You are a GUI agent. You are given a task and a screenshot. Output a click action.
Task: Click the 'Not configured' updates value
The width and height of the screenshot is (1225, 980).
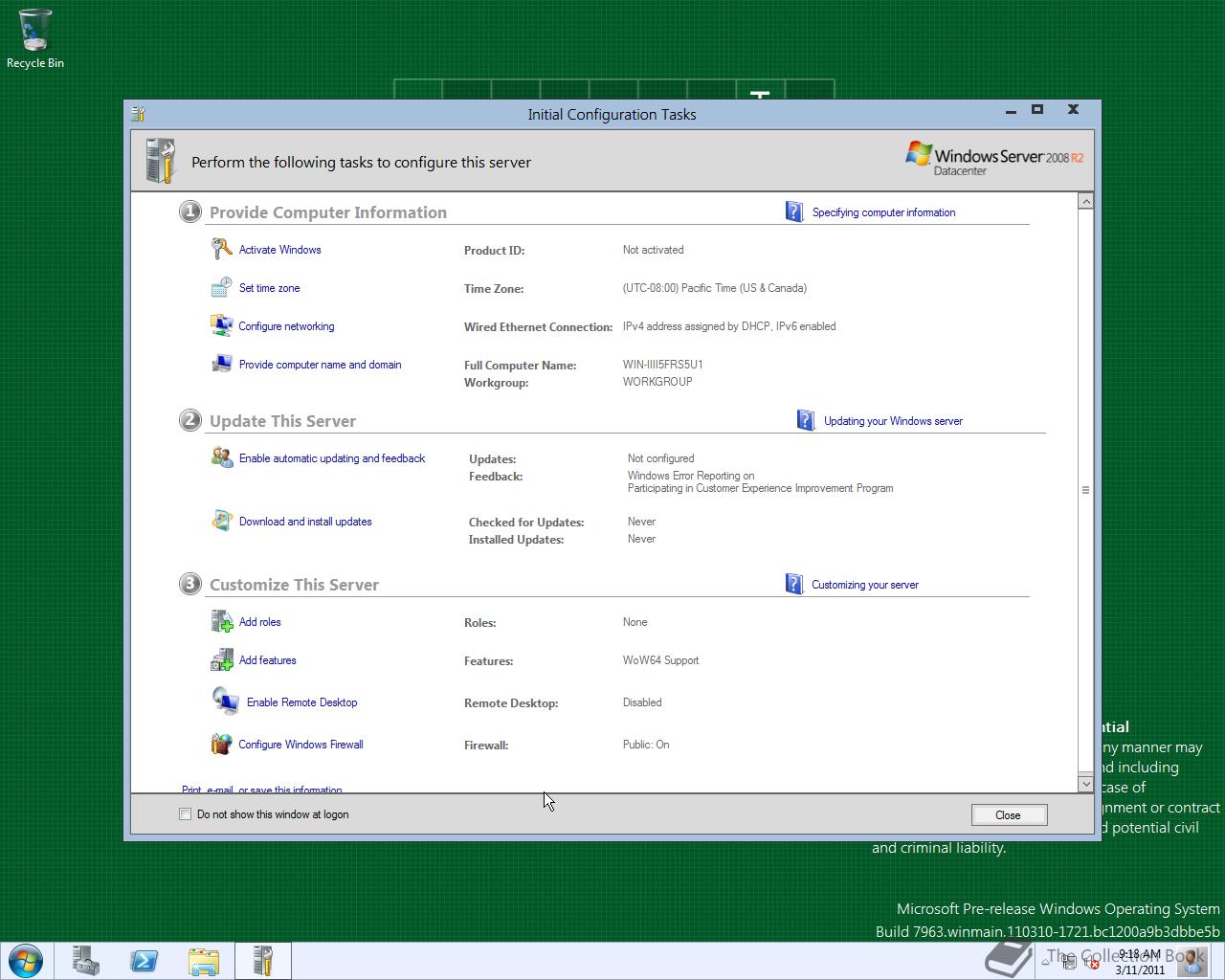[x=660, y=458]
